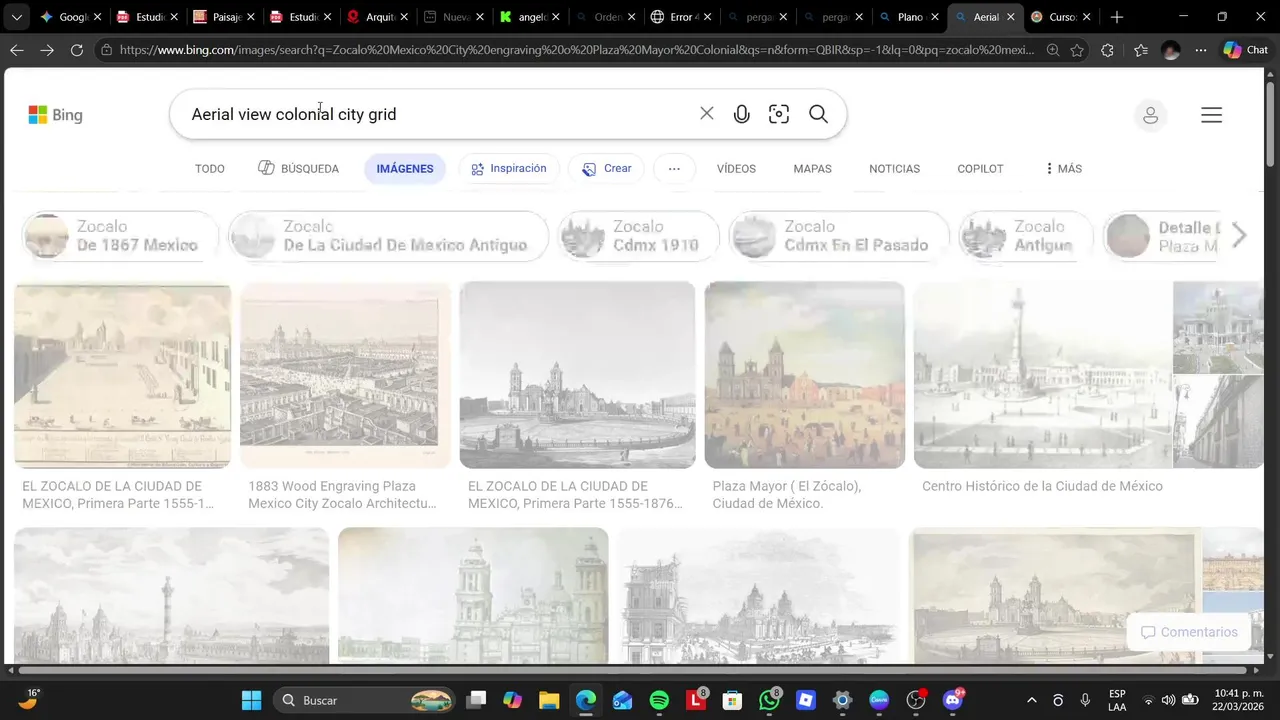
Task: Open the new tab plus button
Action: point(1117,17)
